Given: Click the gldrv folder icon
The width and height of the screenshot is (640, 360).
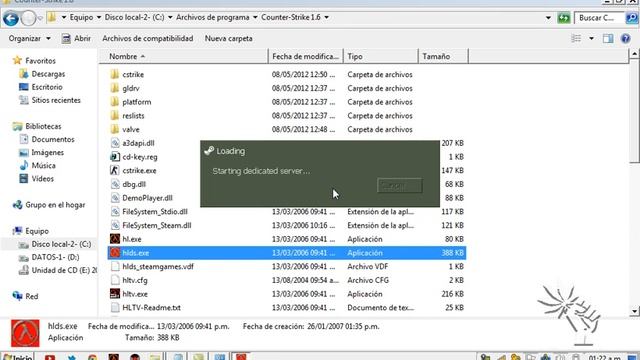Looking at the screenshot, I should [115, 88].
